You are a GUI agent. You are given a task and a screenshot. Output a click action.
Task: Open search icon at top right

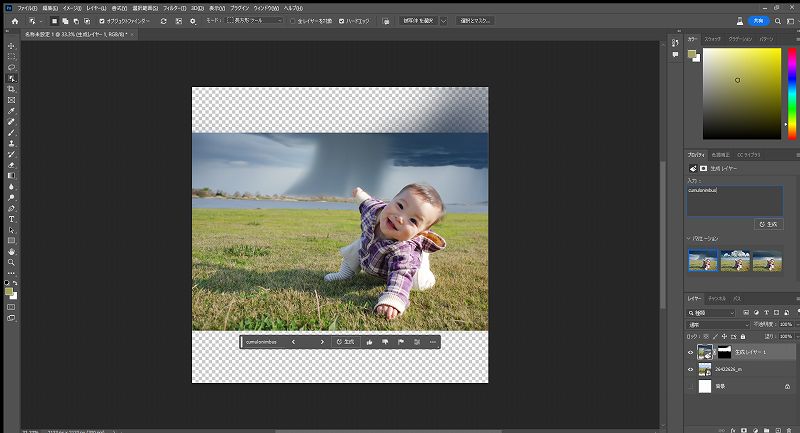[778, 21]
